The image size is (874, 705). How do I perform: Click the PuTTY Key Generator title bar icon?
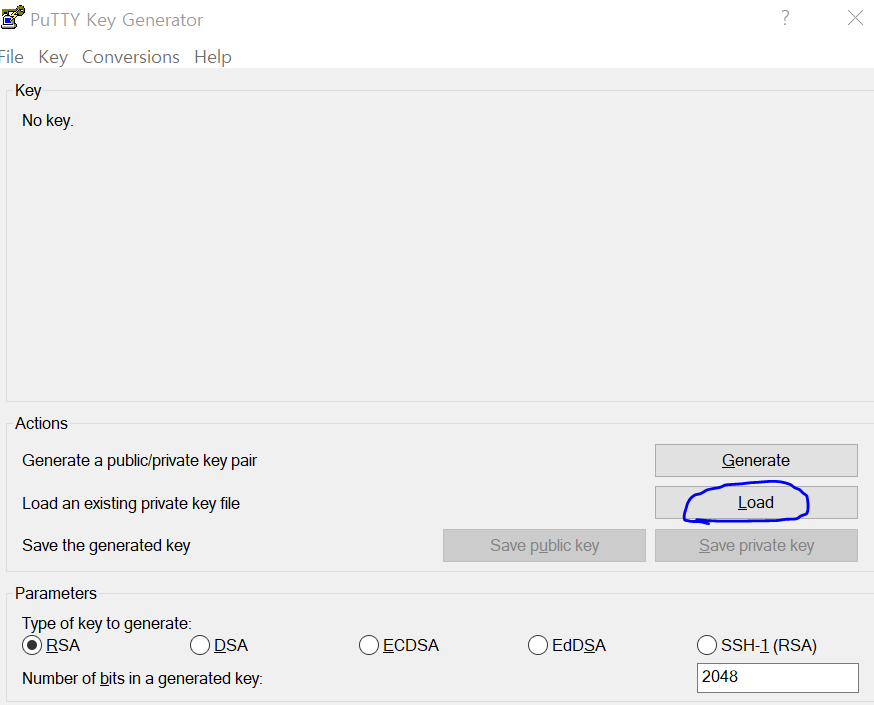coord(12,17)
